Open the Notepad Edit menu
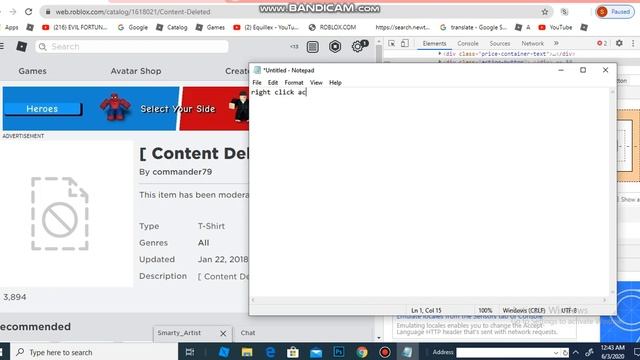The image size is (640, 360). (x=273, y=82)
